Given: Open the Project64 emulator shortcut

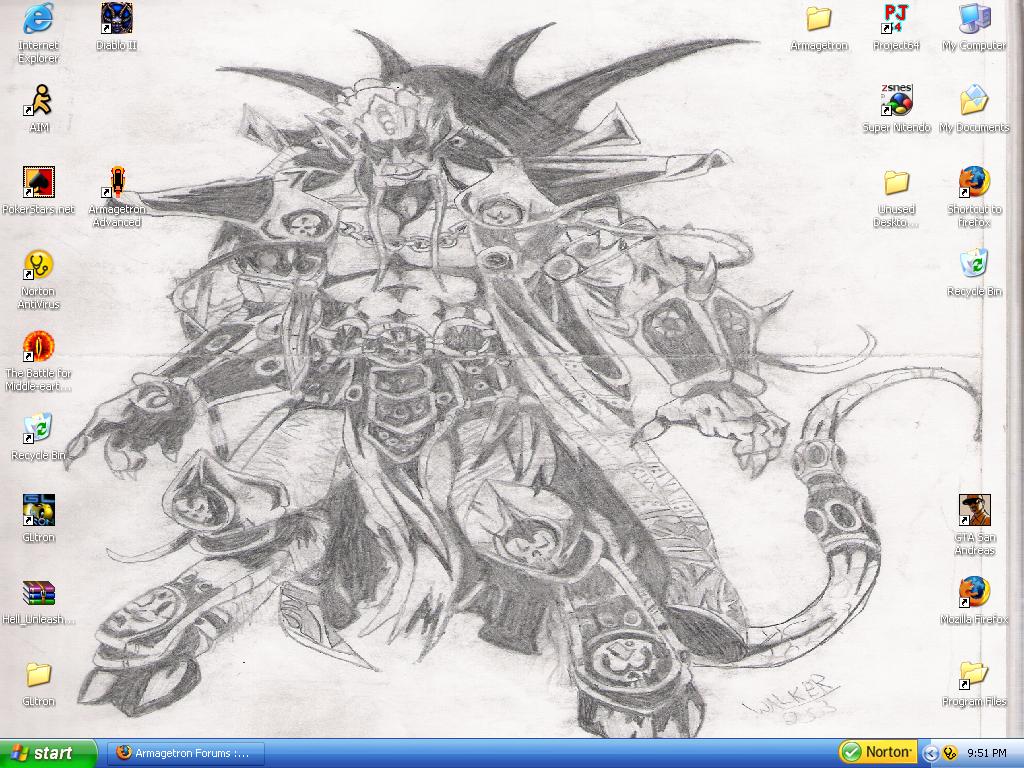Looking at the screenshot, I should point(896,20).
